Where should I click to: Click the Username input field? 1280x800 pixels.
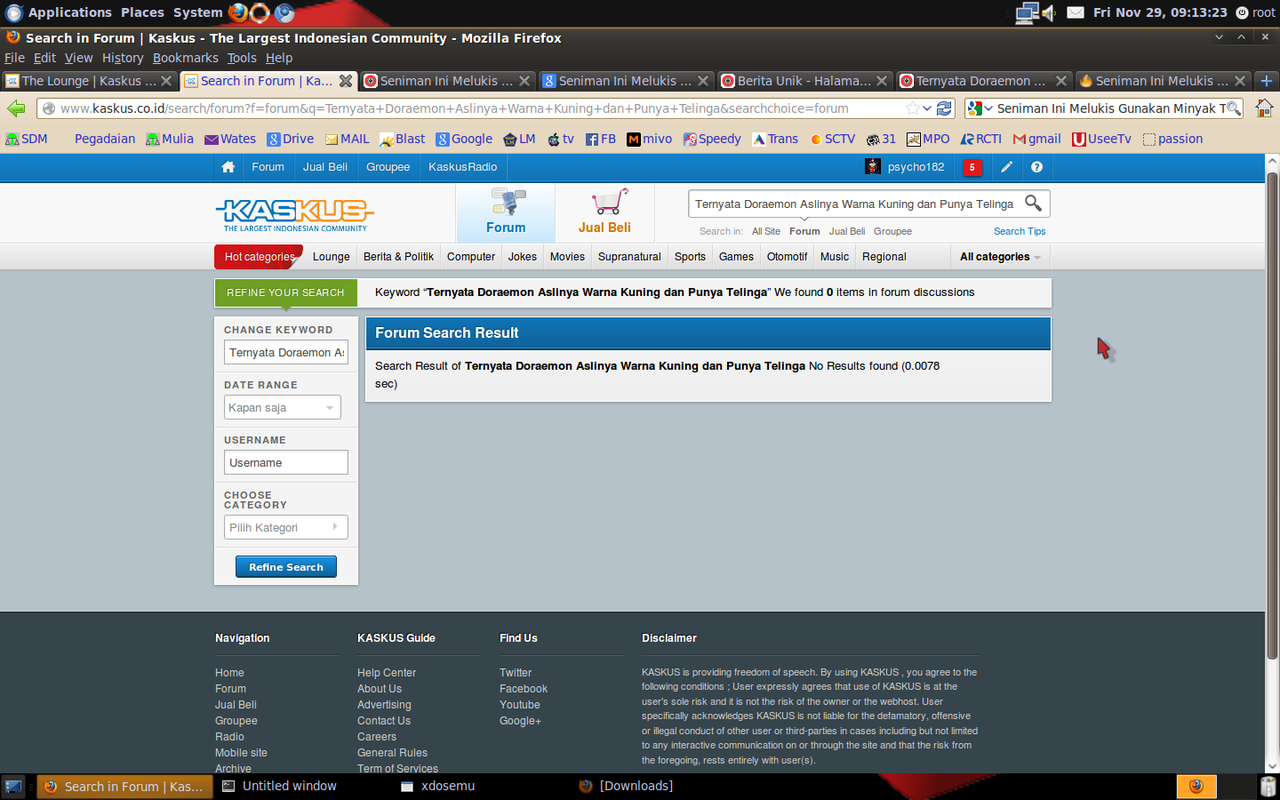[x=286, y=462]
